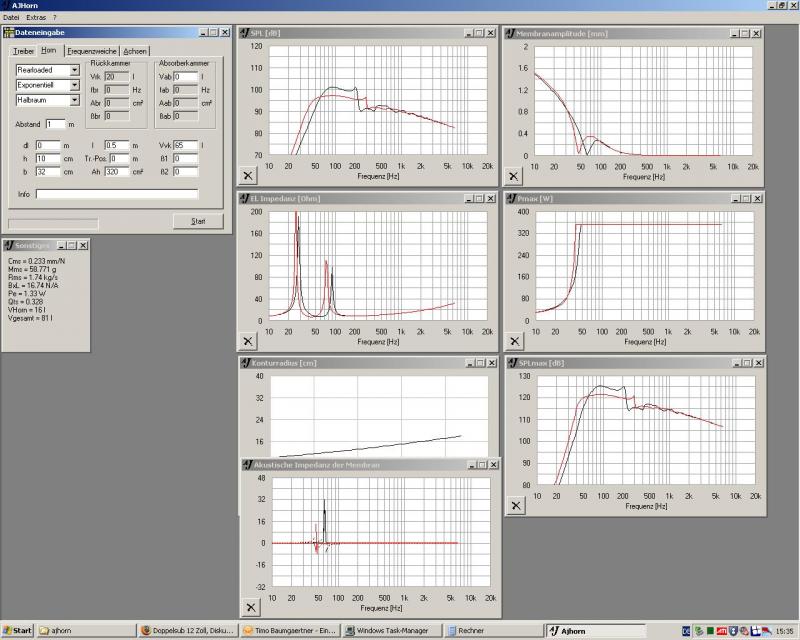Switch to Rechner in the taskbar
Image resolution: width=800 pixels, height=640 pixels.
pyautogui.click(x=492, y=631)
